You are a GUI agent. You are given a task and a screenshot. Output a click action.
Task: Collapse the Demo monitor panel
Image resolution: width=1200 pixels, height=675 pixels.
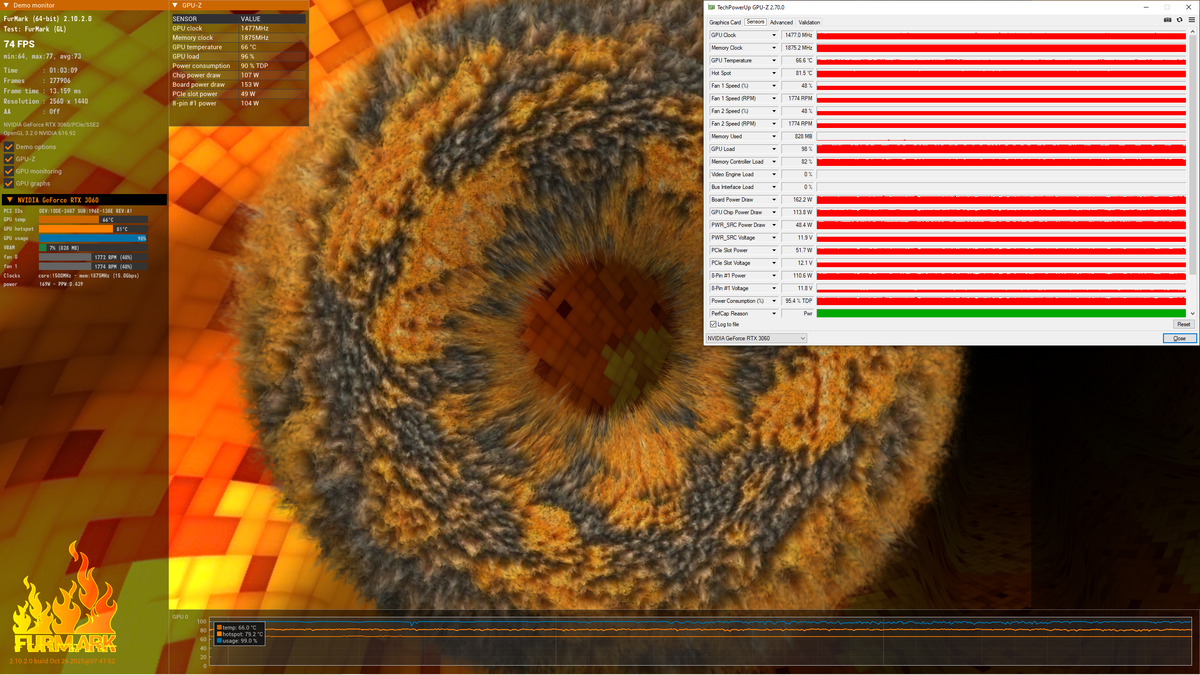pos(6,5)
